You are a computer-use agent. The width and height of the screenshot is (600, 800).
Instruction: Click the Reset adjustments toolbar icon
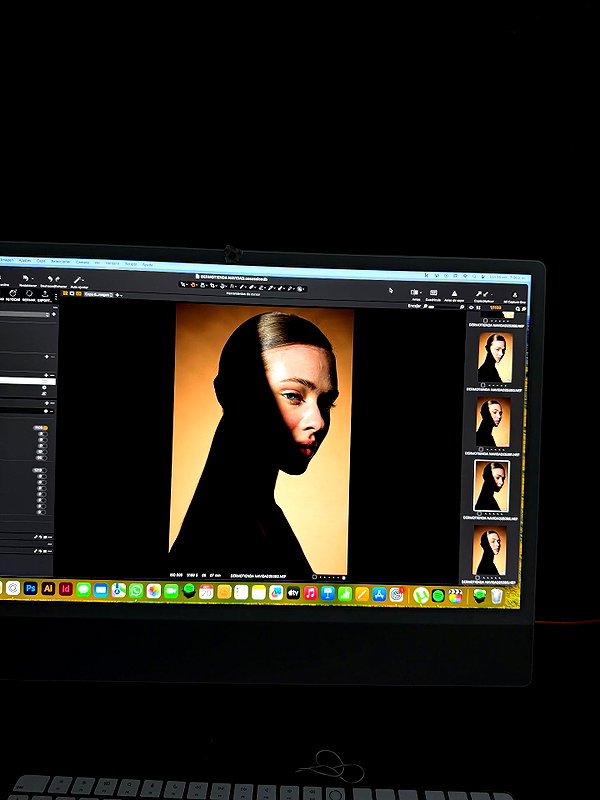point(28,279)
